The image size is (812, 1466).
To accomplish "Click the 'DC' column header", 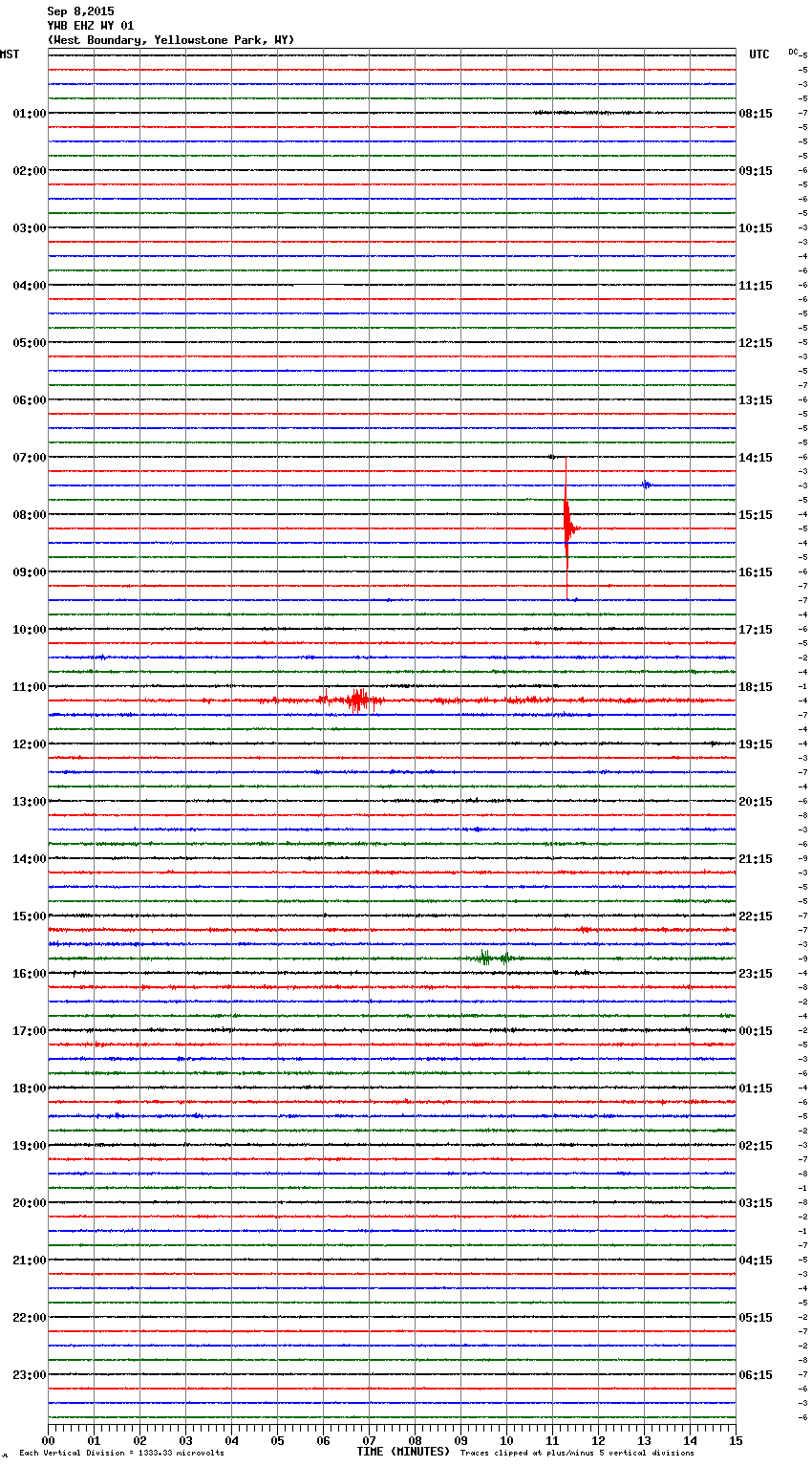I will [793, 52].
